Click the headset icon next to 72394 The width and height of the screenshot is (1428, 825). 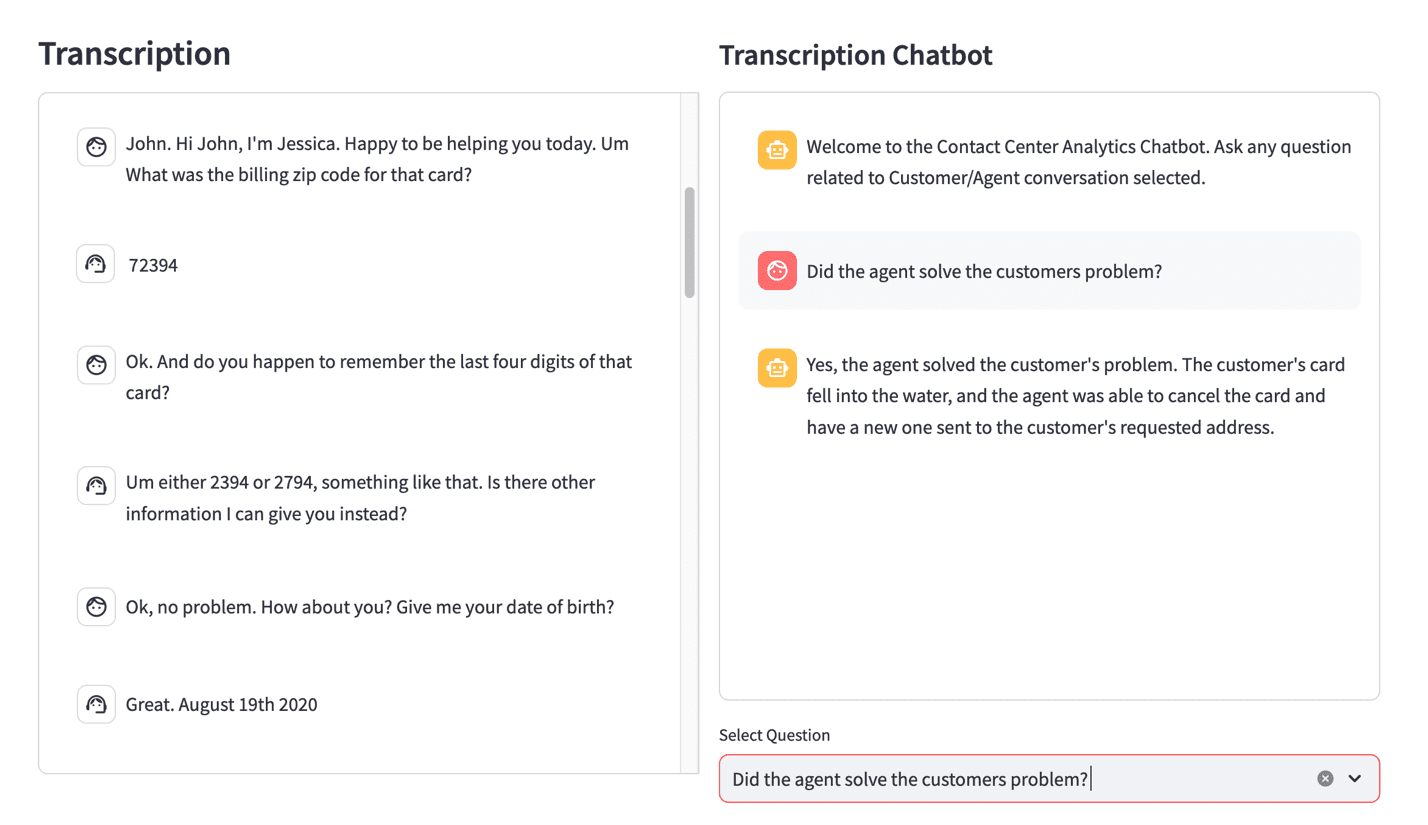pyautogui.click(x=96, y=264)
